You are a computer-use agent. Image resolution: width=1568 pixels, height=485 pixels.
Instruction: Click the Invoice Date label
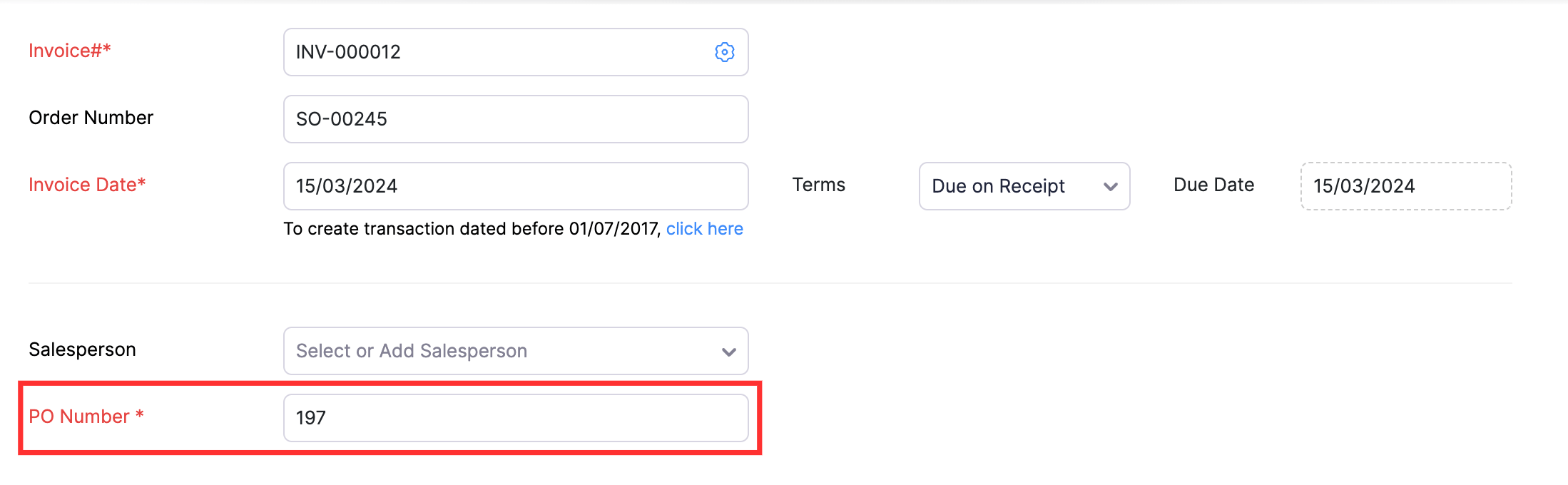coord(88,184)
